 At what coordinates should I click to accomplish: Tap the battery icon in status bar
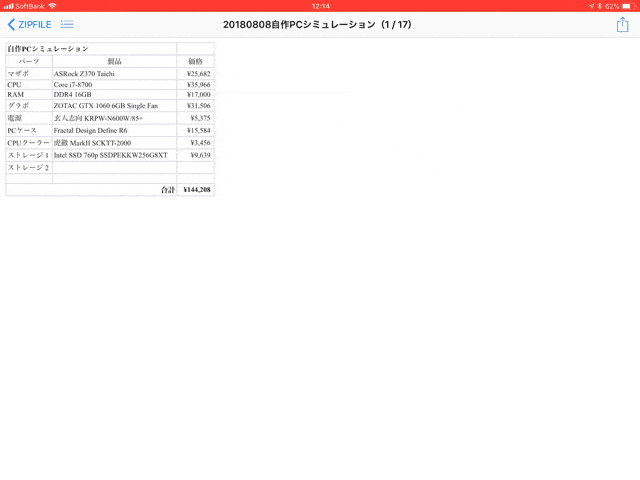[x=629, y=6]
